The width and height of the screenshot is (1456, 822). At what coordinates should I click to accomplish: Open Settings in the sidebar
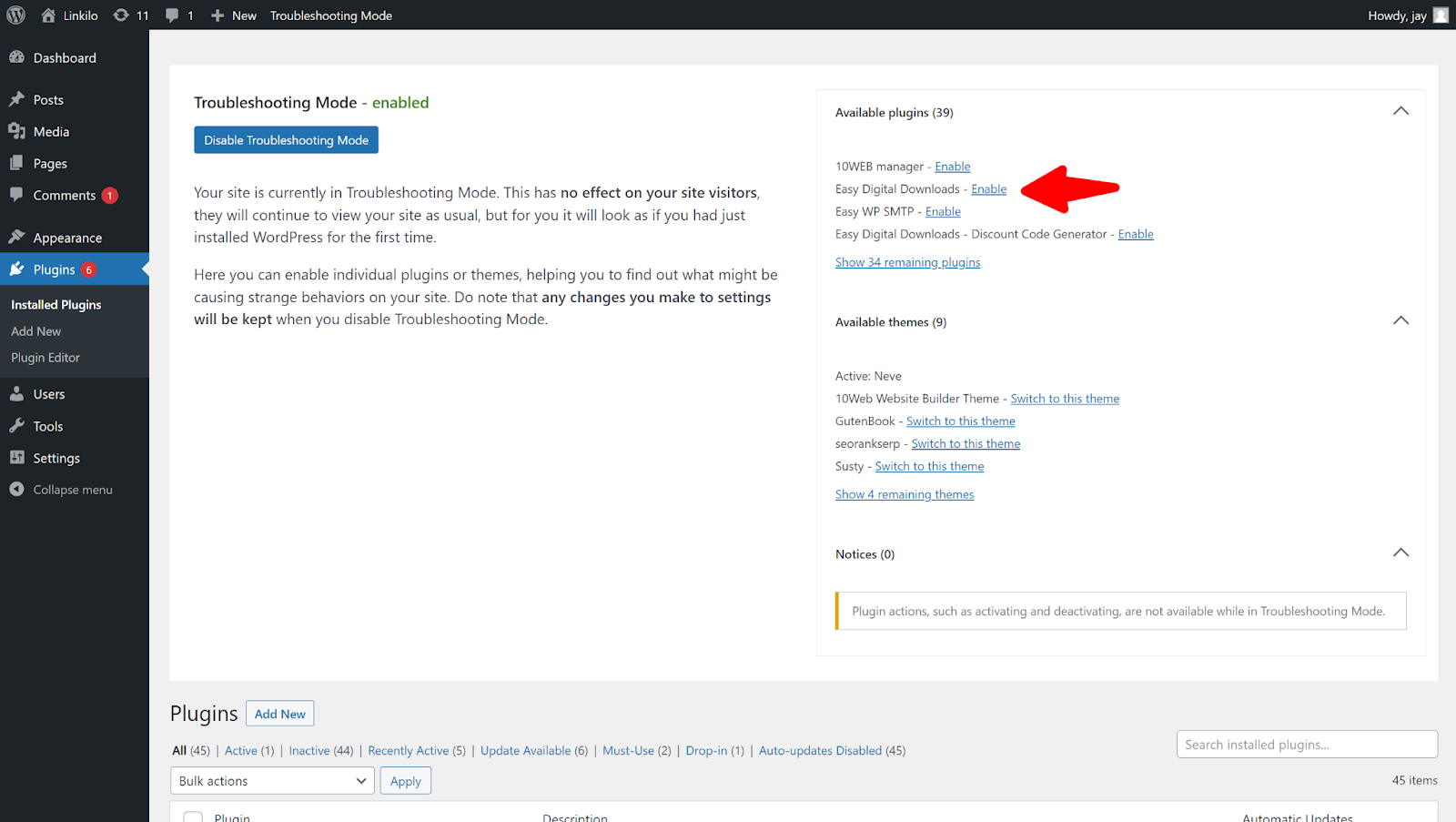56,458
